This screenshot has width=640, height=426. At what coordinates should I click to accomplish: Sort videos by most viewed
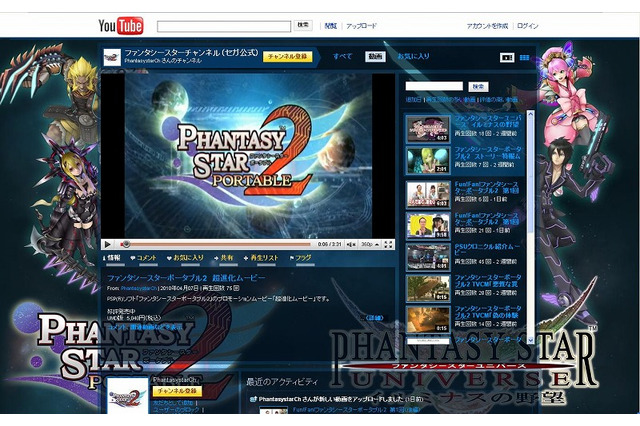[451, 99]
